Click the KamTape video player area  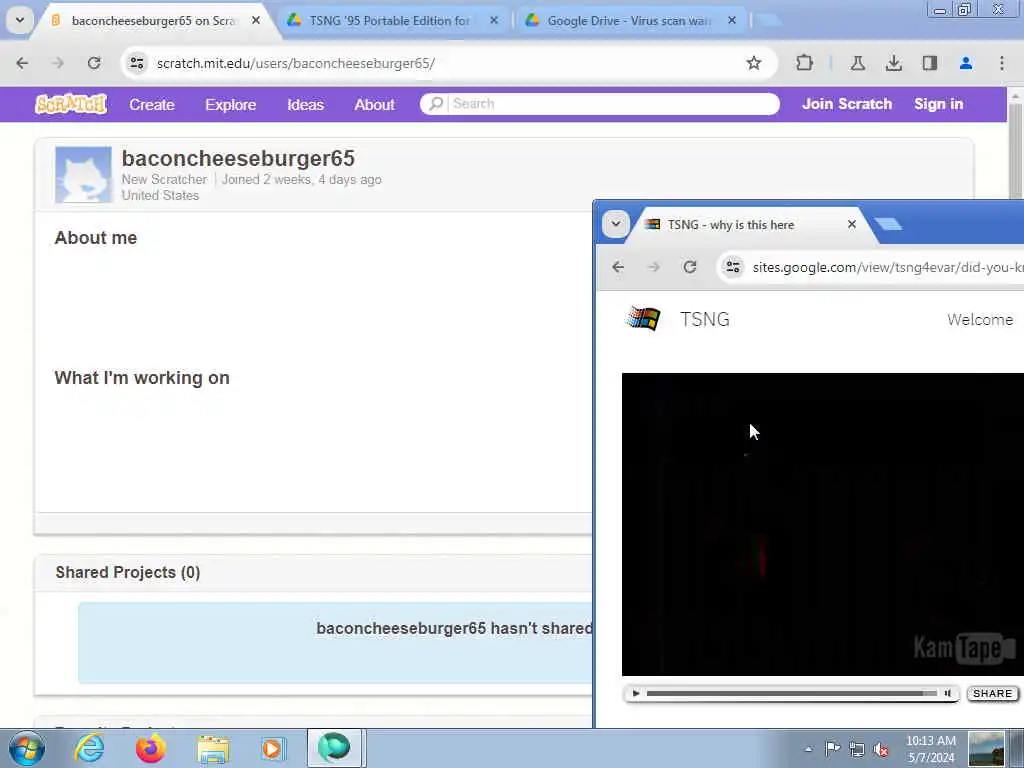823,524
